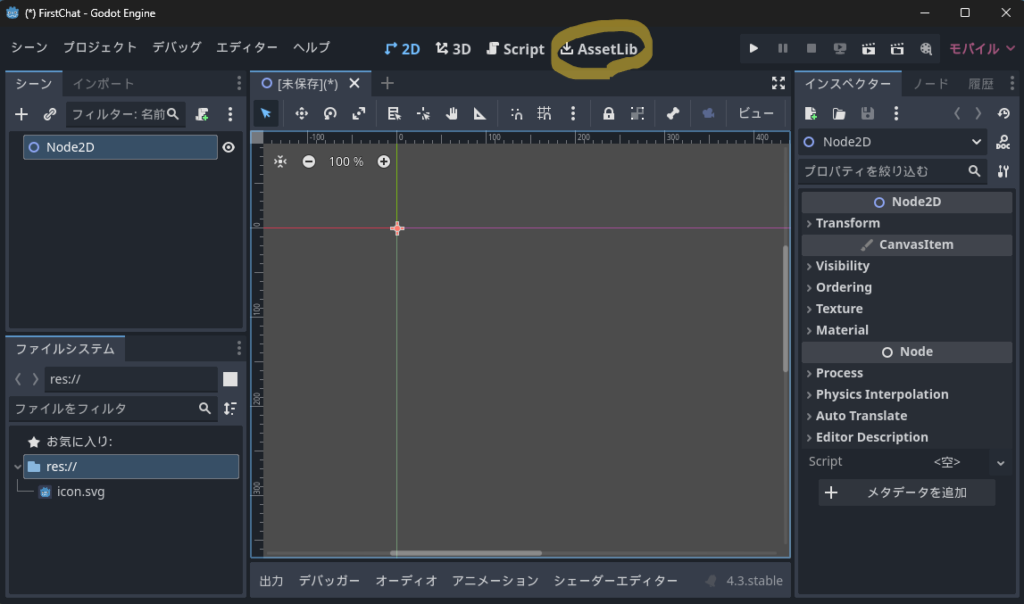Open snapping options three-dot menu

tap(573, 114)
